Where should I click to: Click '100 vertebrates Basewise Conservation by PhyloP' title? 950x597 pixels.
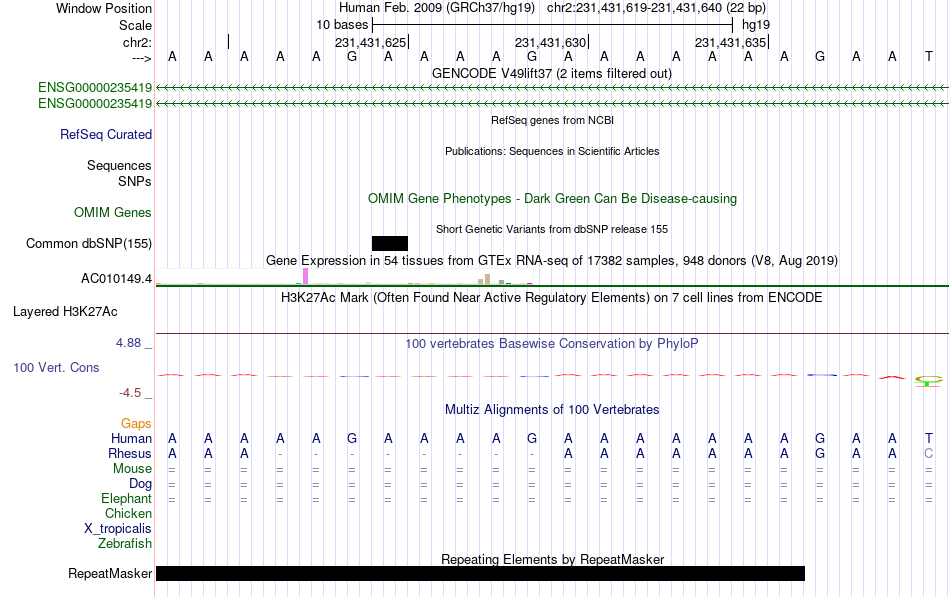(x=552, y=344)
